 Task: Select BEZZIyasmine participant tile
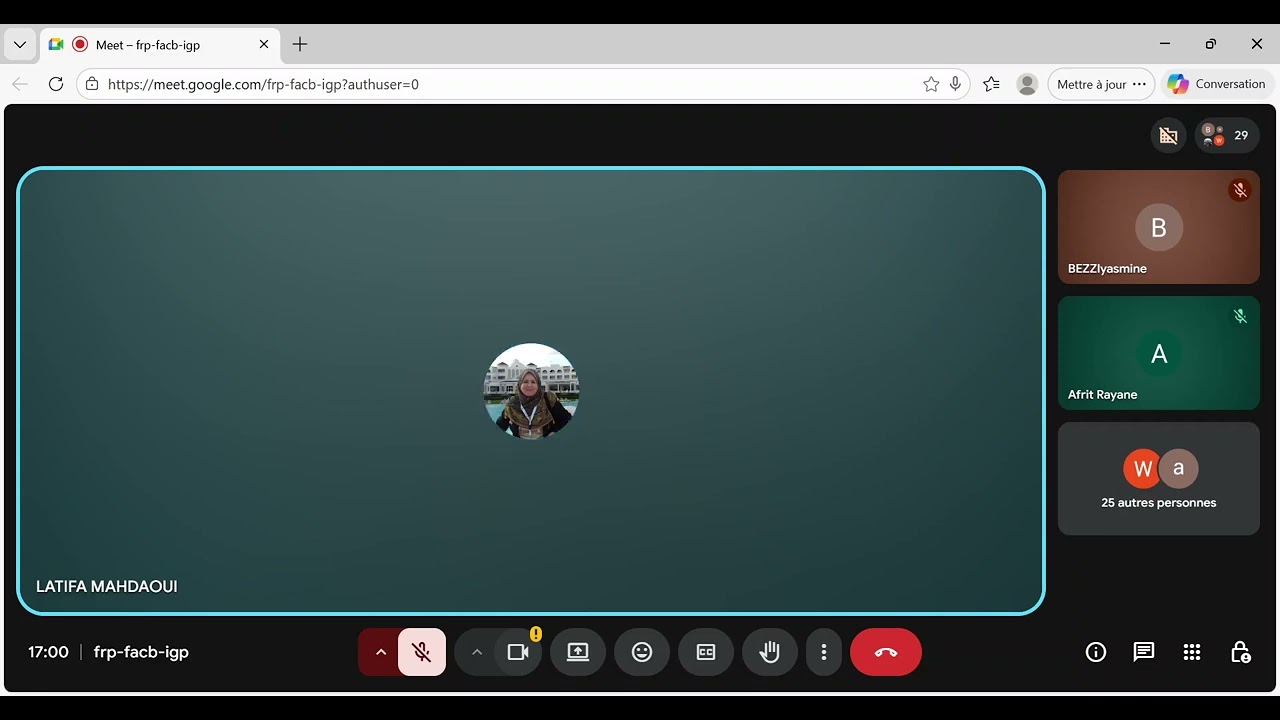point(1159,227)
